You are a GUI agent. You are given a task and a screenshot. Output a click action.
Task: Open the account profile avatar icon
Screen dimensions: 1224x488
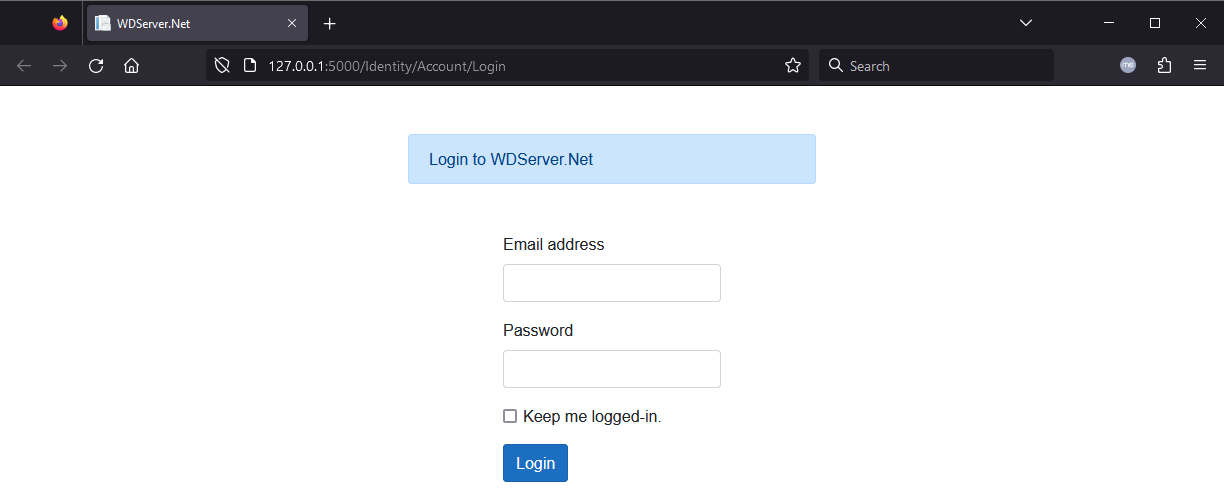(1128, 66)
